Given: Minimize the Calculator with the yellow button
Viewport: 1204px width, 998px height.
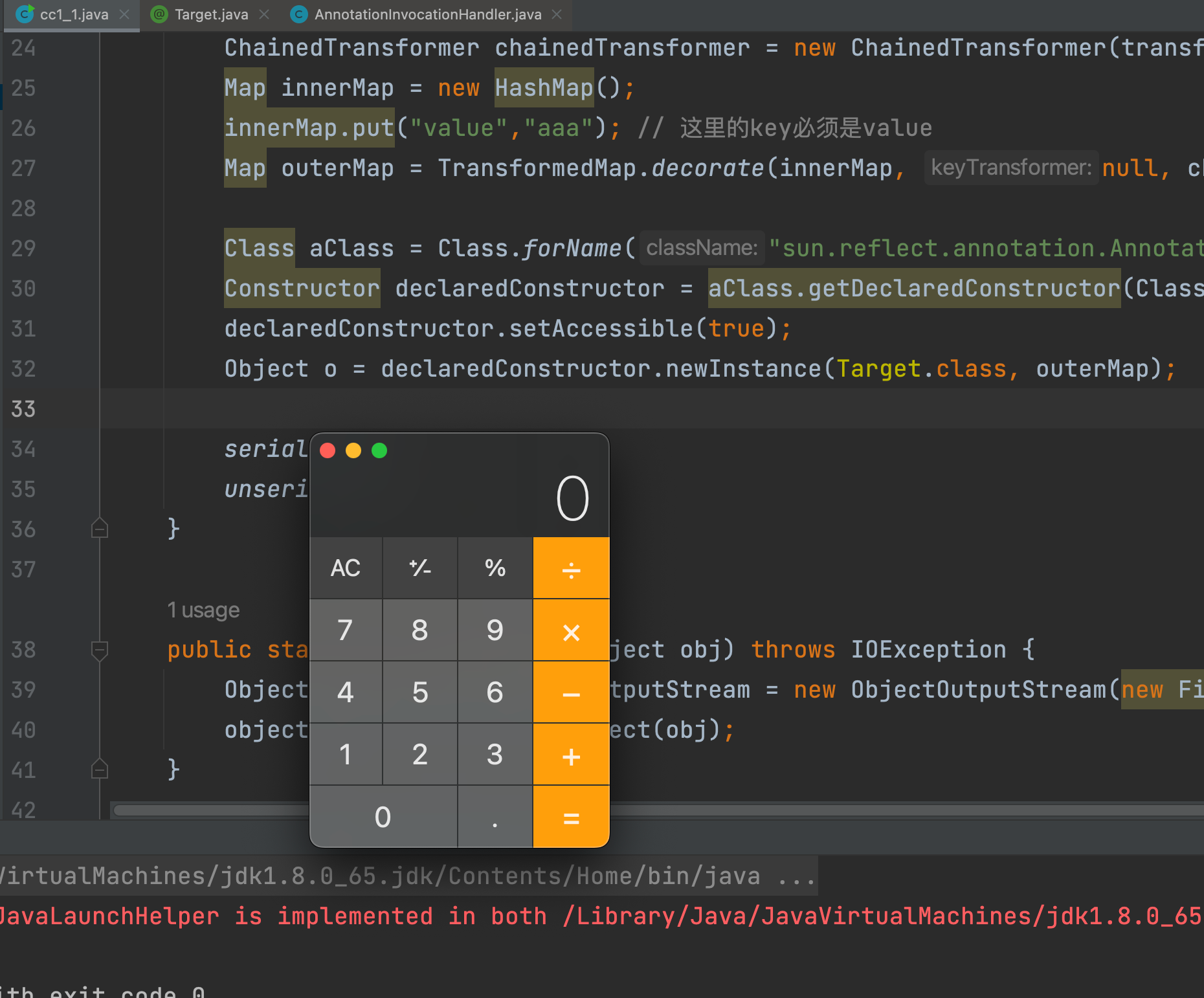Looking at the screenshot, I should click(x=353, y=450).
